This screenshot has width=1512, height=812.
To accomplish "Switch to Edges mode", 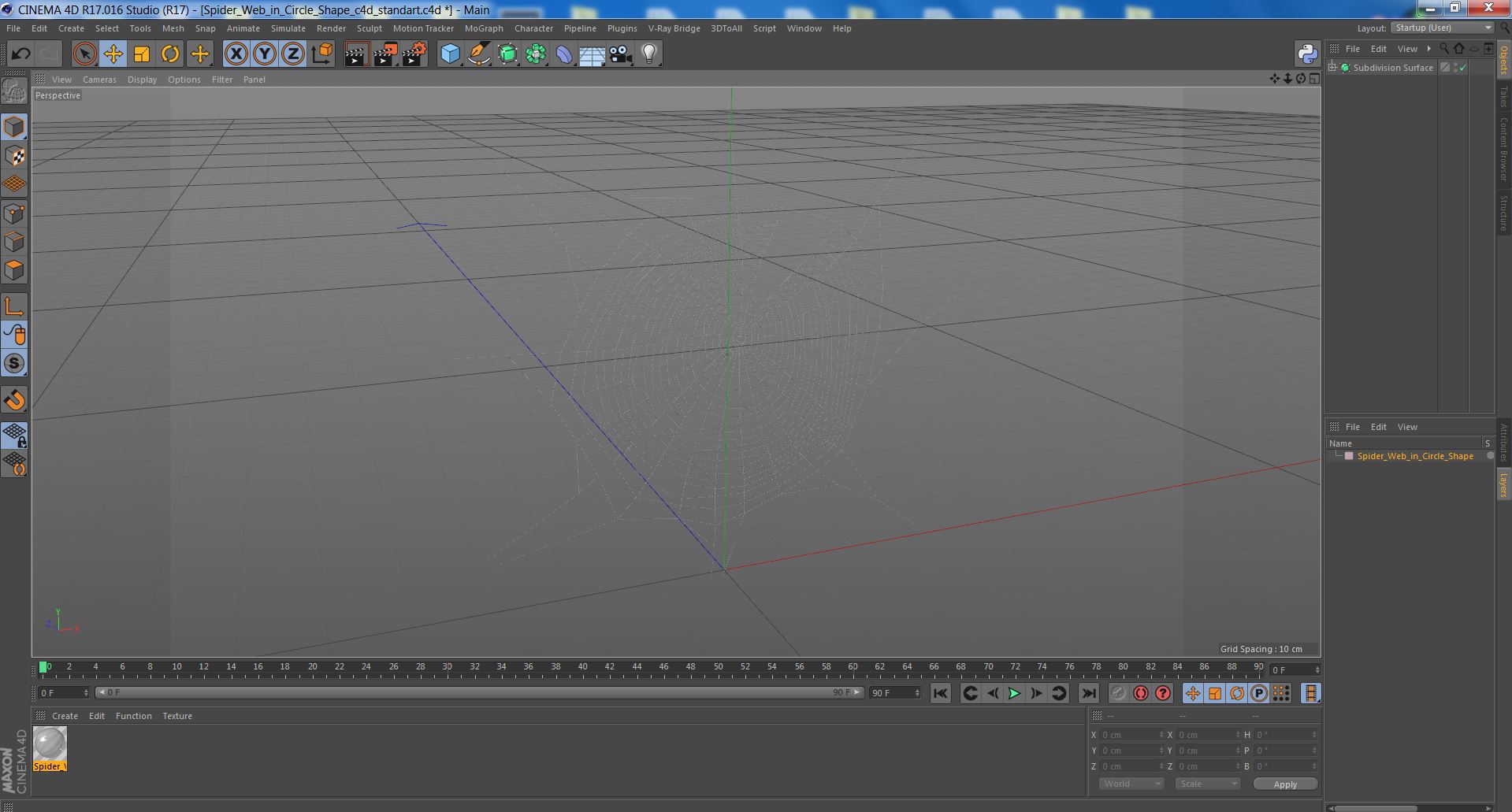I will (x=15, y=242).
